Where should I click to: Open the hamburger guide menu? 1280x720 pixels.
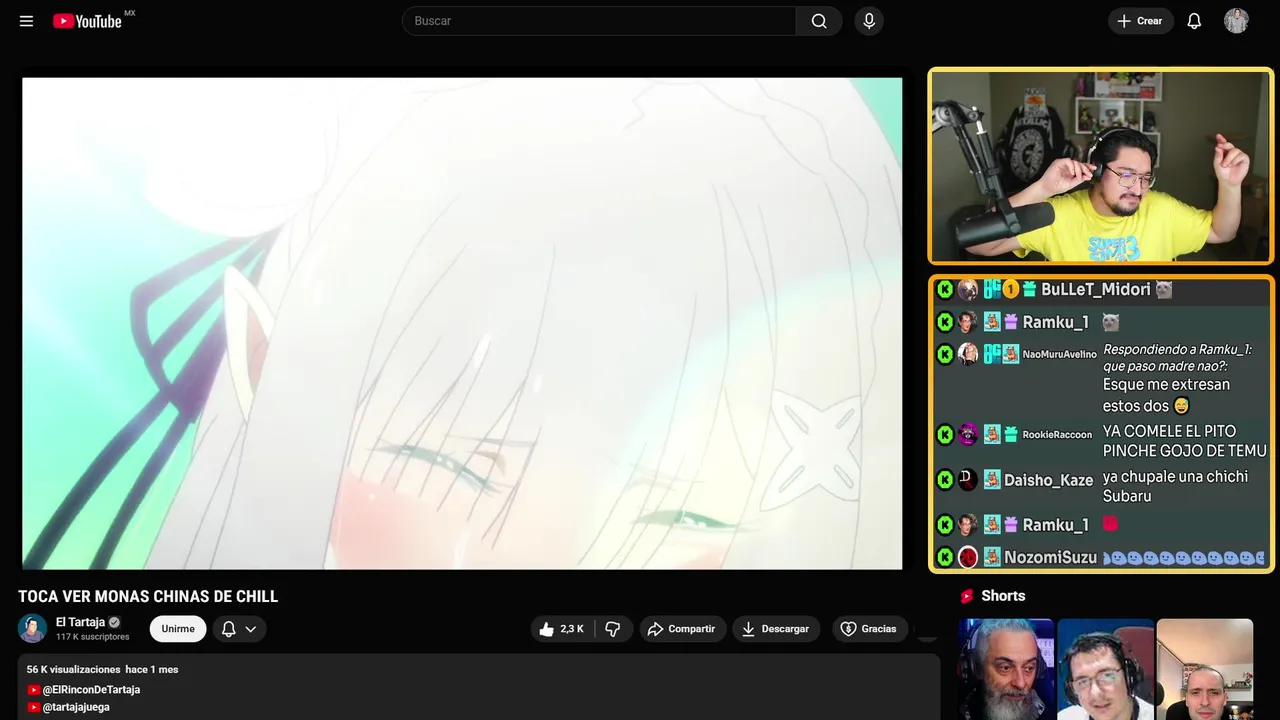pyautogui.click(x=26, y=21)
